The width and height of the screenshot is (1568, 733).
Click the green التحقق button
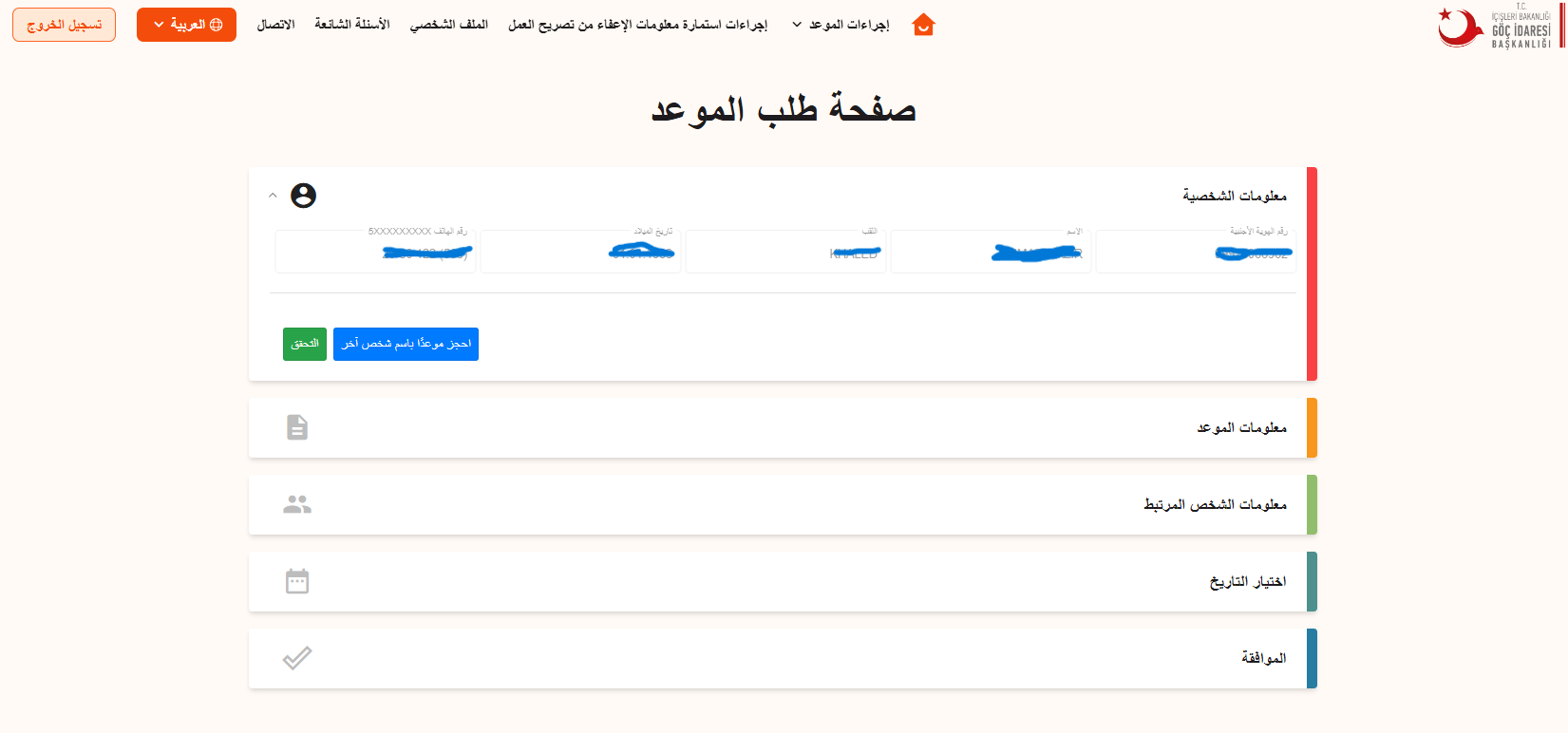pyautogui.click(x=305, y=344)
